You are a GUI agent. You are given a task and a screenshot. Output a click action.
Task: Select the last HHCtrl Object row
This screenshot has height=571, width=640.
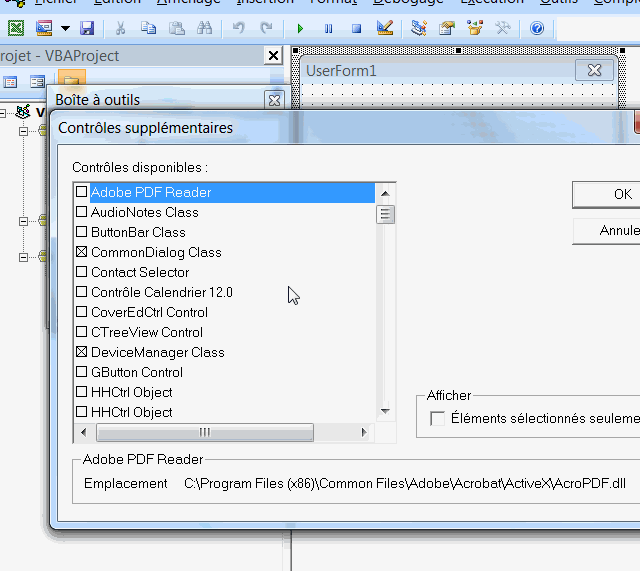coord(224,412)
